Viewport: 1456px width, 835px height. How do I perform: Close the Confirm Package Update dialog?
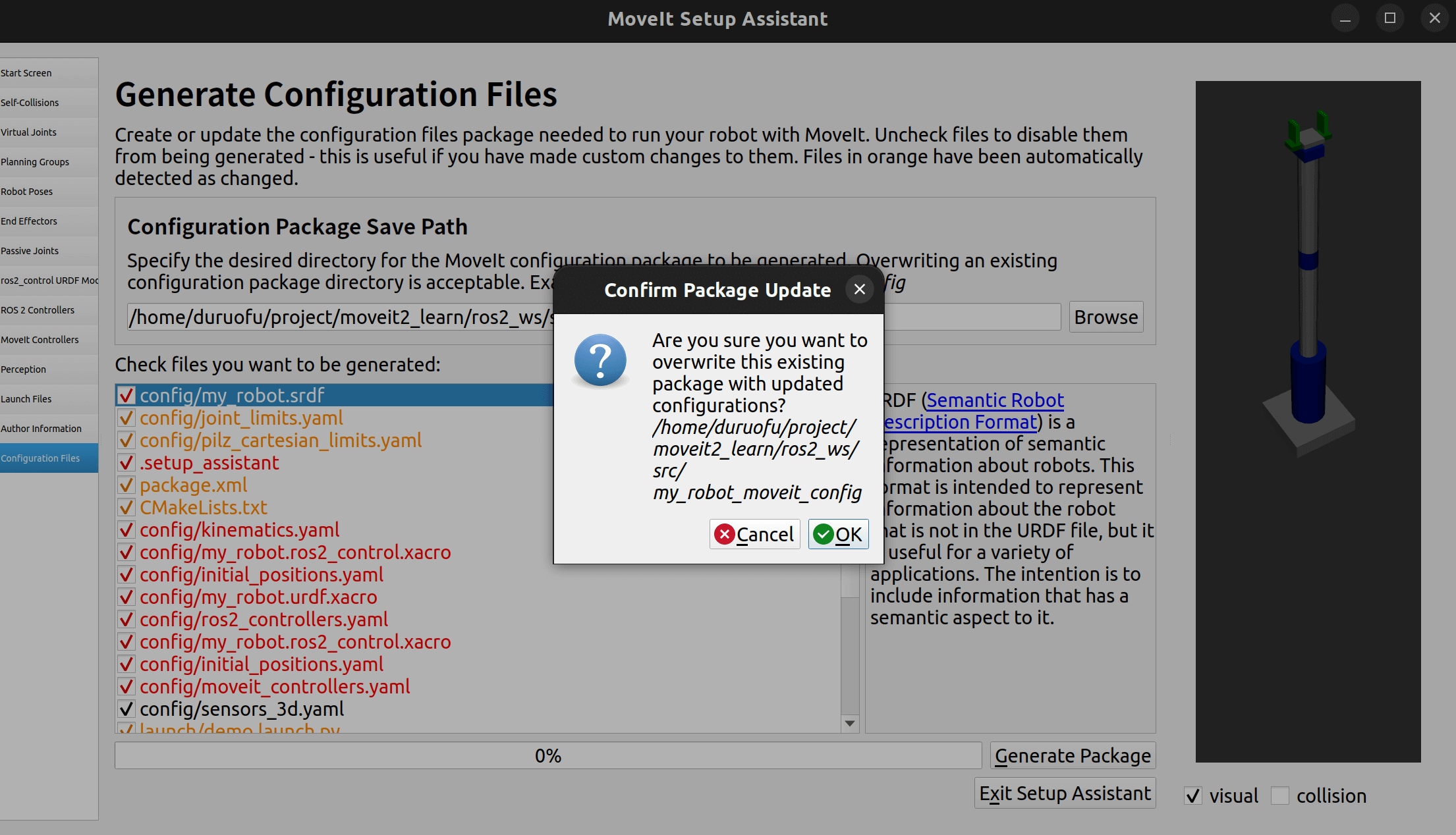coord(859,290)
